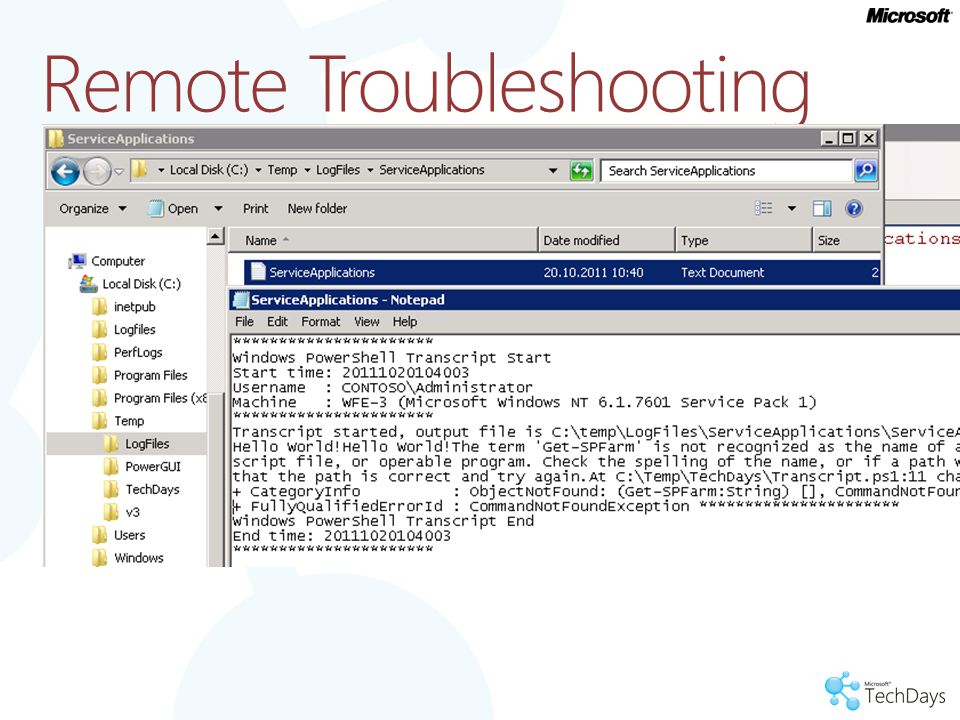
Task: Open the Logfiles folder under C:
Action: [x=124, y=329]
